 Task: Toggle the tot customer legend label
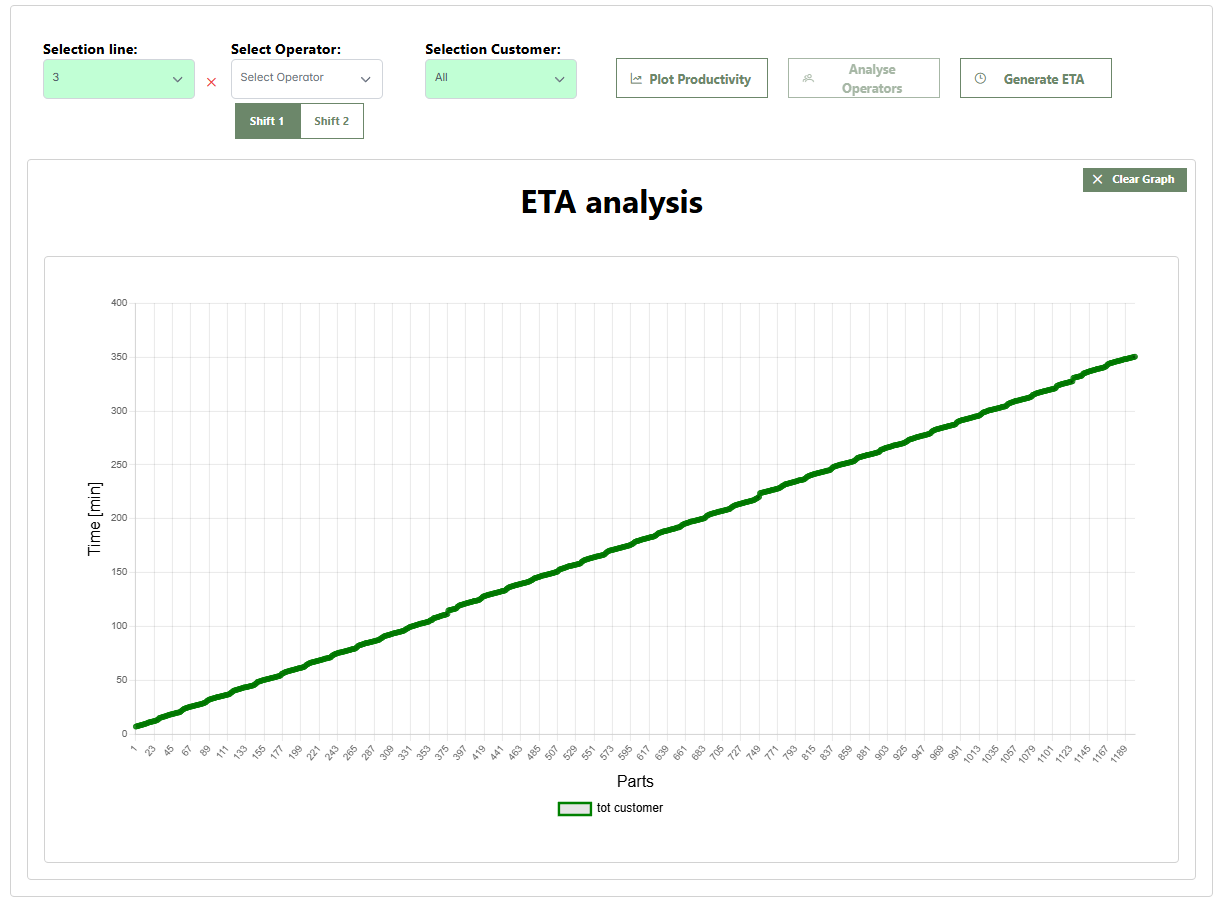coord(629,808)
